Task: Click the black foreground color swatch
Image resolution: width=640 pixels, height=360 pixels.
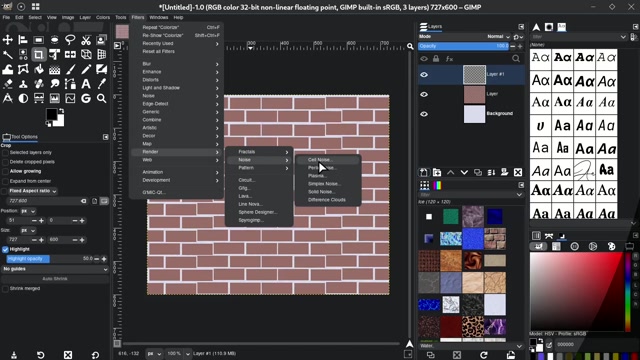Action: coord(51,114)
